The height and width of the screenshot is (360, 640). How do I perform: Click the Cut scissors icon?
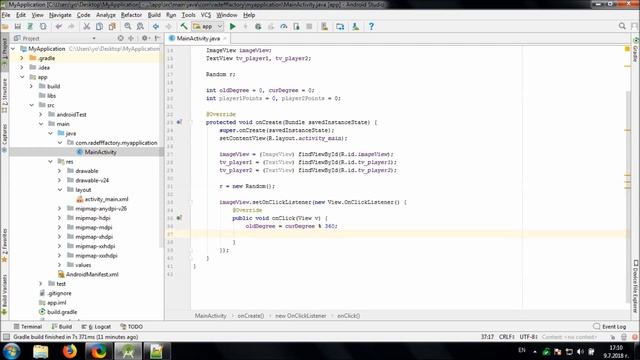click(87, 27)
